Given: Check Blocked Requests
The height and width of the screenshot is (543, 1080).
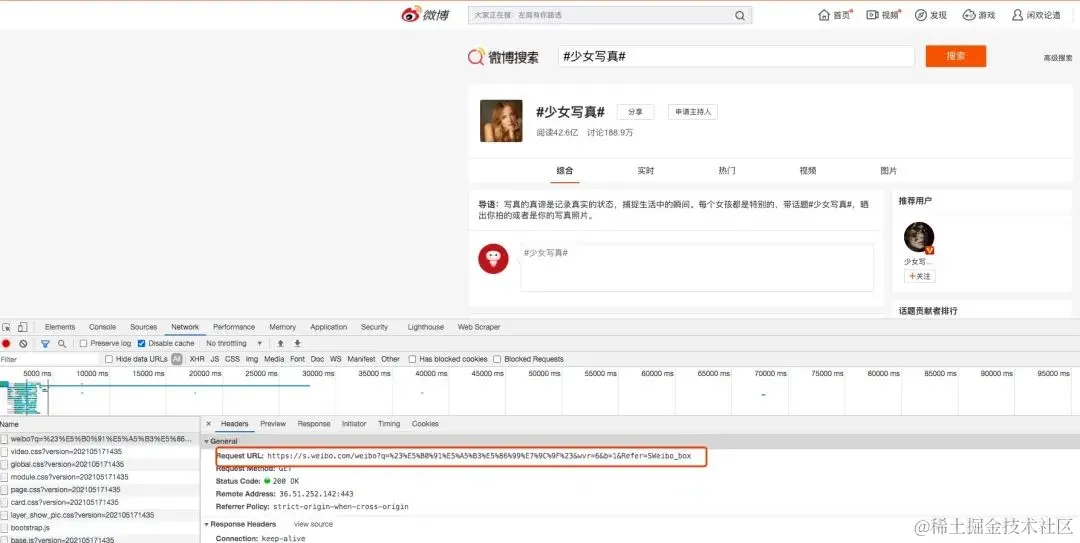Looking at the screenshot, I should point(497,359).
